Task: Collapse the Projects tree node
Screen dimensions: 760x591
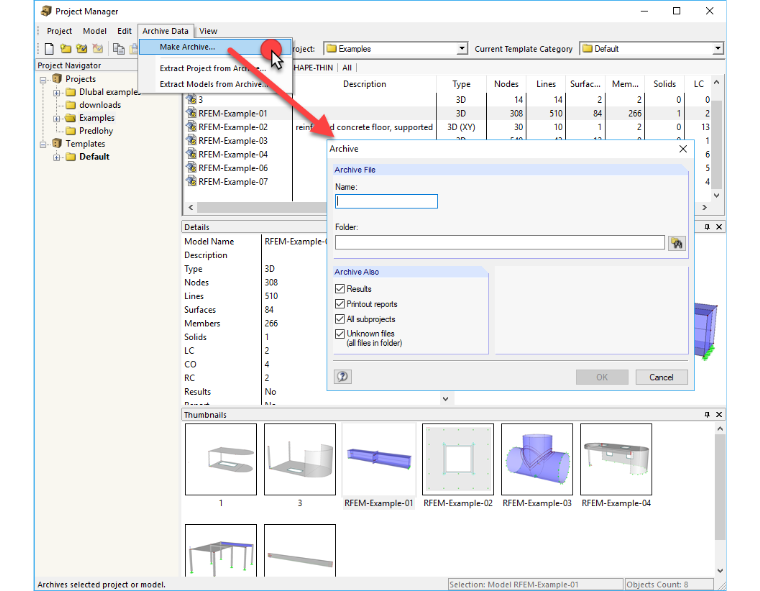Action: (x=43, y=80)
